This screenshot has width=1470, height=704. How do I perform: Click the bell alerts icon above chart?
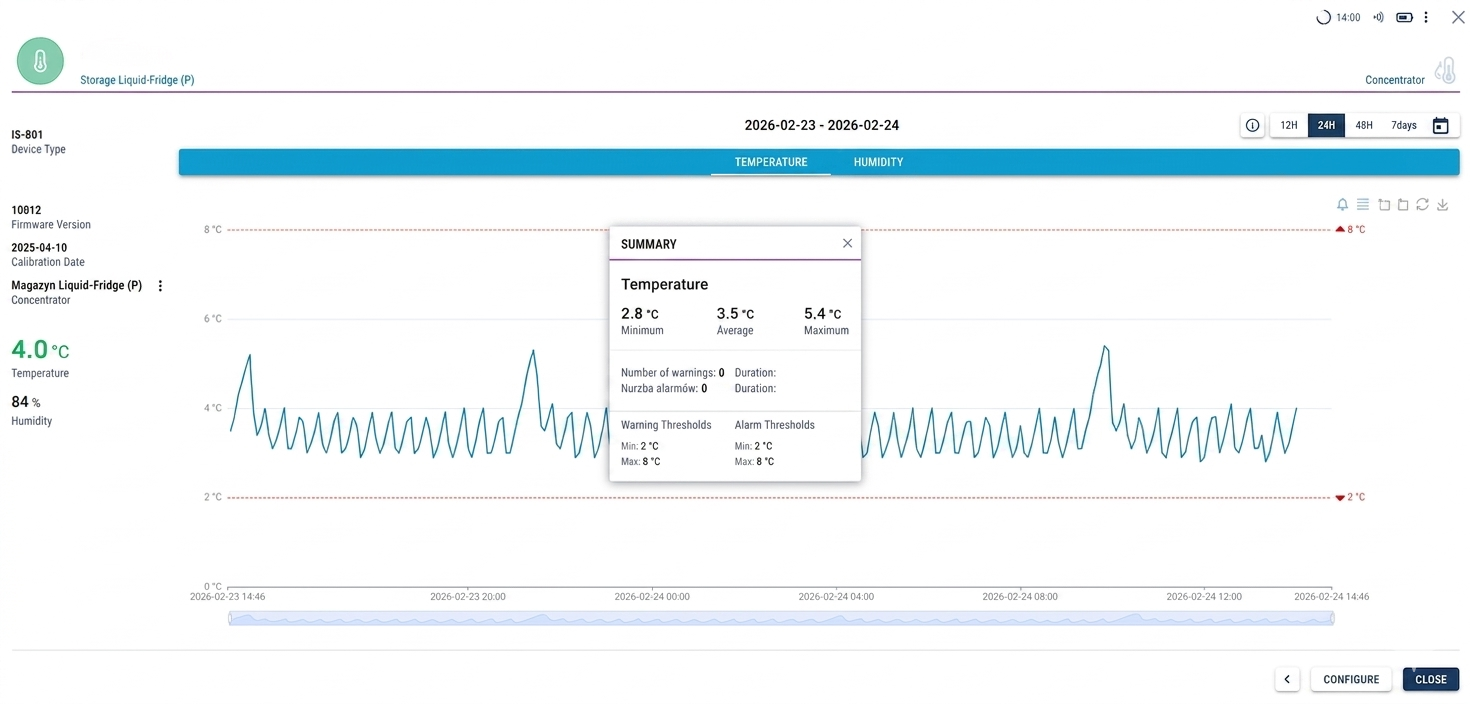pyautogui.click(x=1342, y=205)
